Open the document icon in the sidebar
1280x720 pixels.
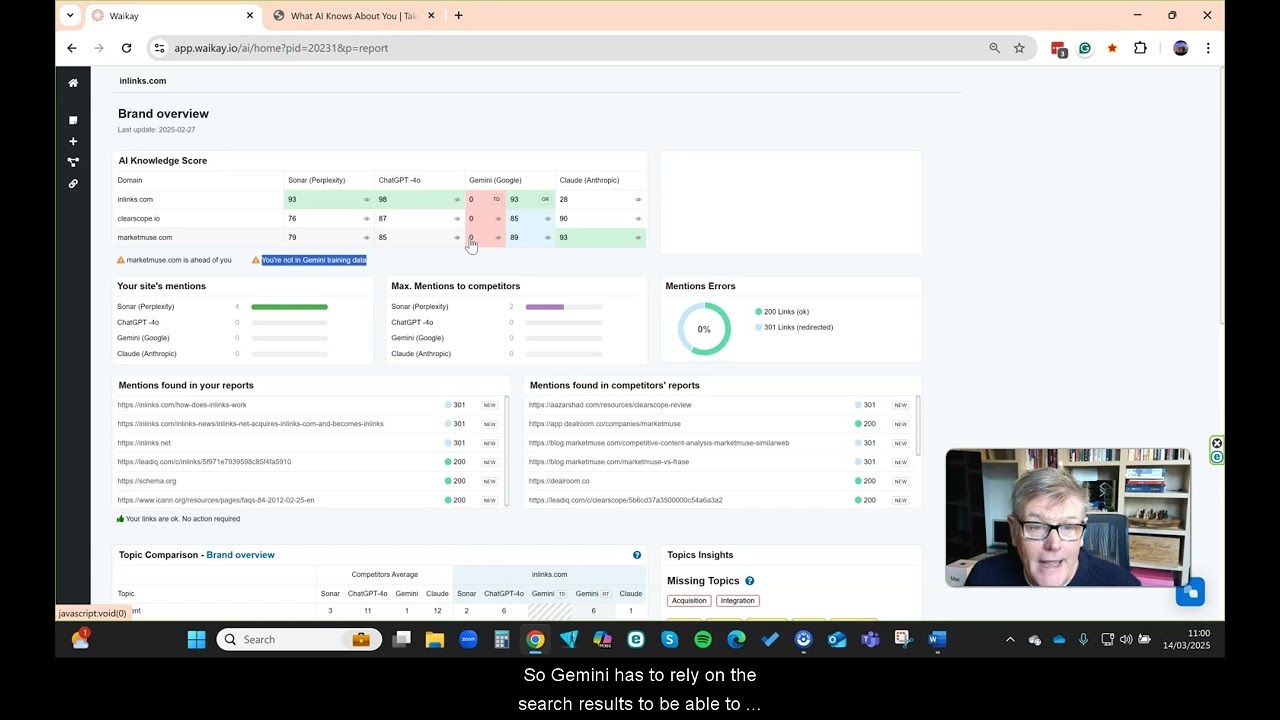pyautogui.click(x=73, y=120)
